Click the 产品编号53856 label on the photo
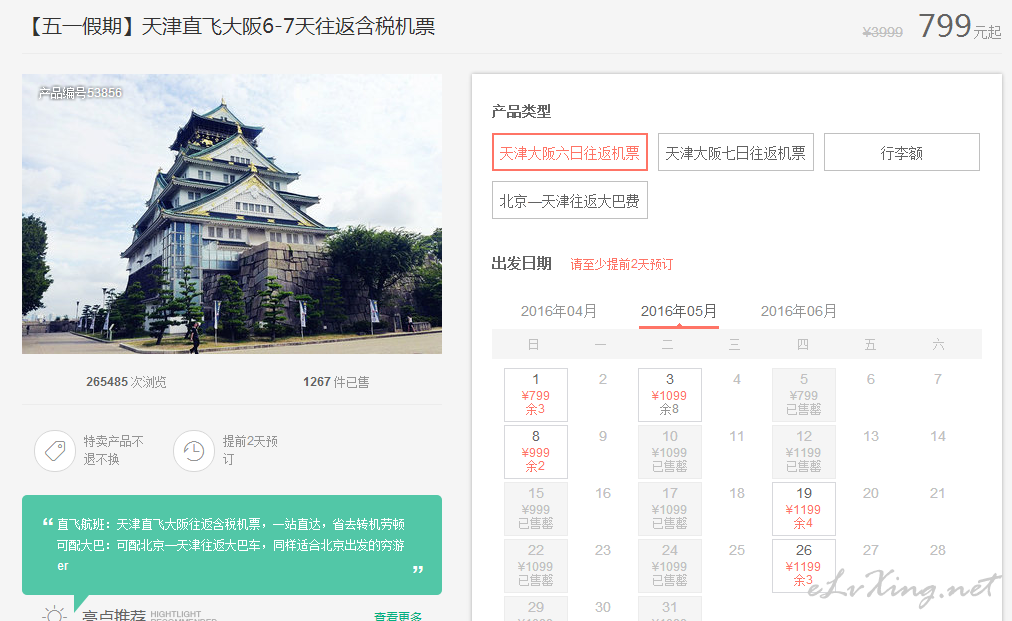Image resolution: width=1012 pixels, height=621 pixels. [x=80, y=92]
